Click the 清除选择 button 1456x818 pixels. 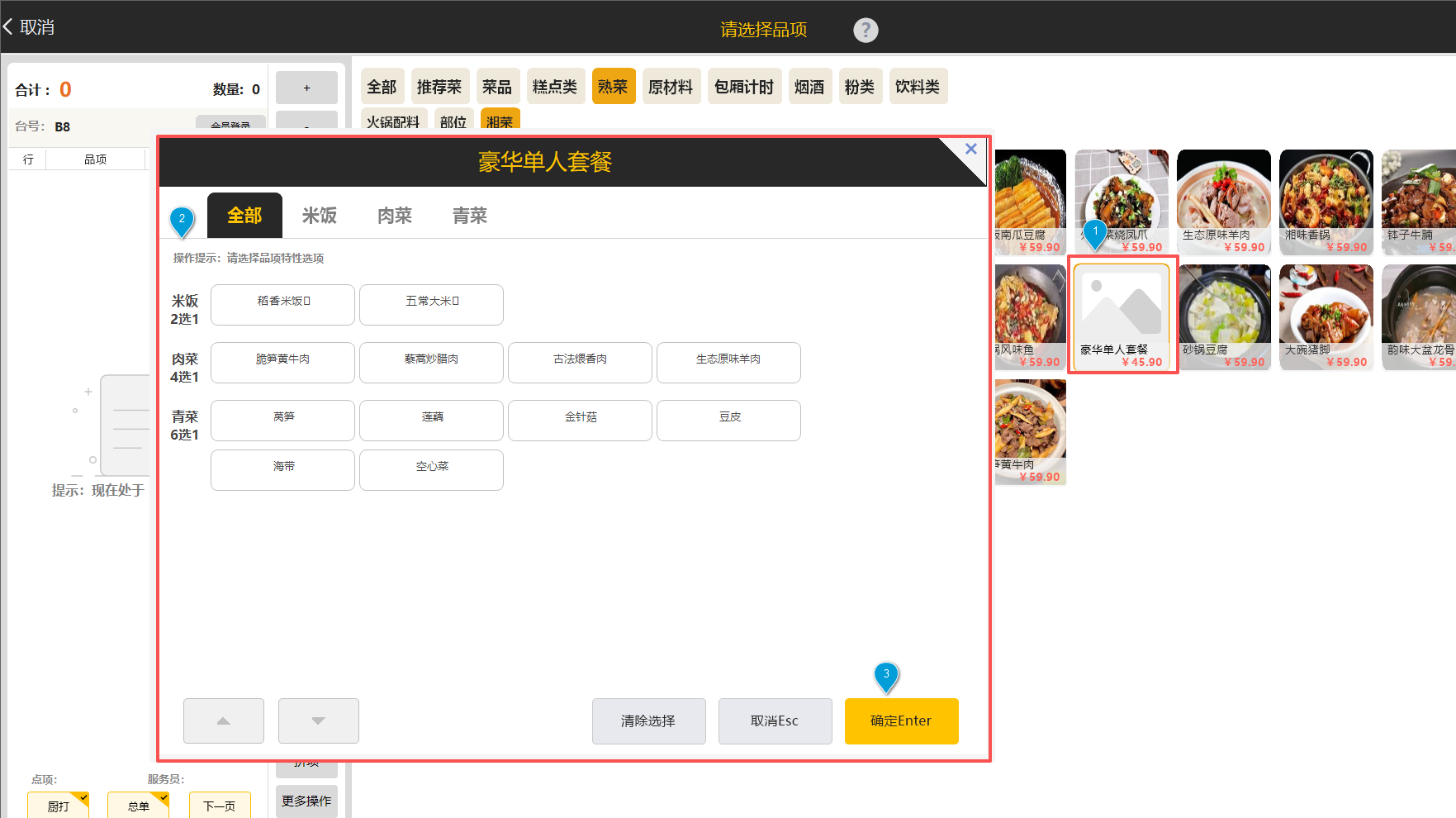648,721
